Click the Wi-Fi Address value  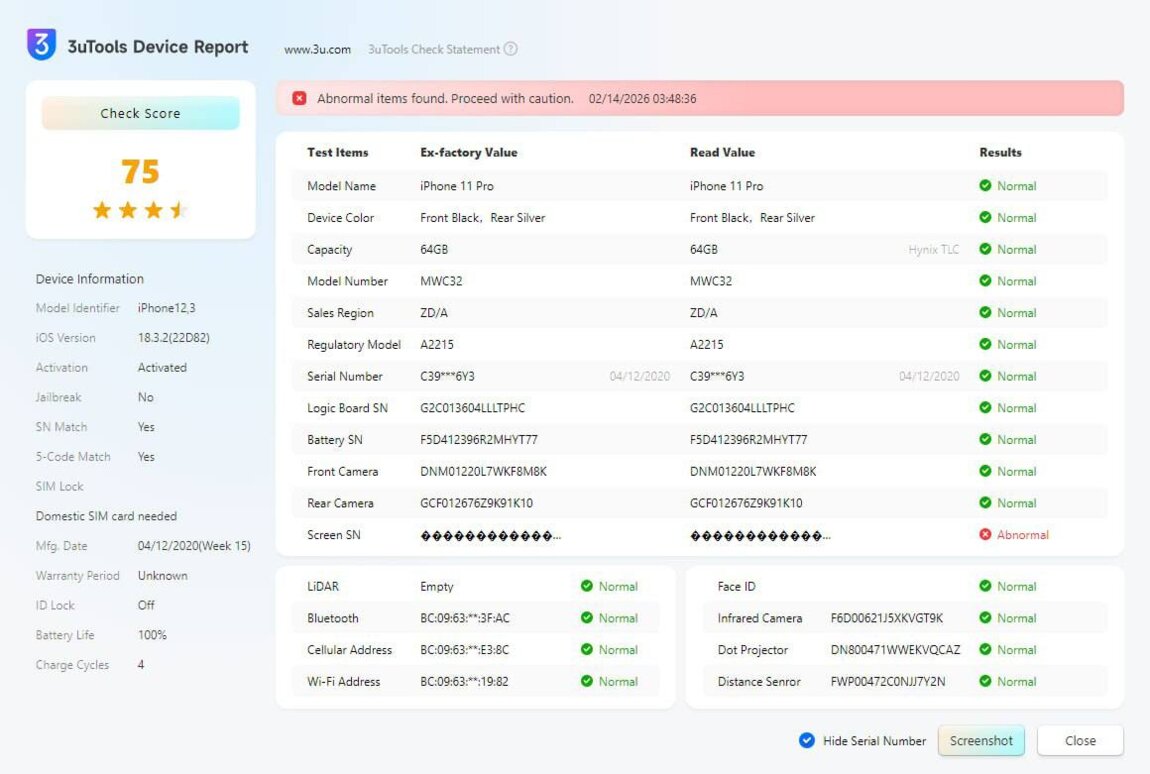coord(464,682)
